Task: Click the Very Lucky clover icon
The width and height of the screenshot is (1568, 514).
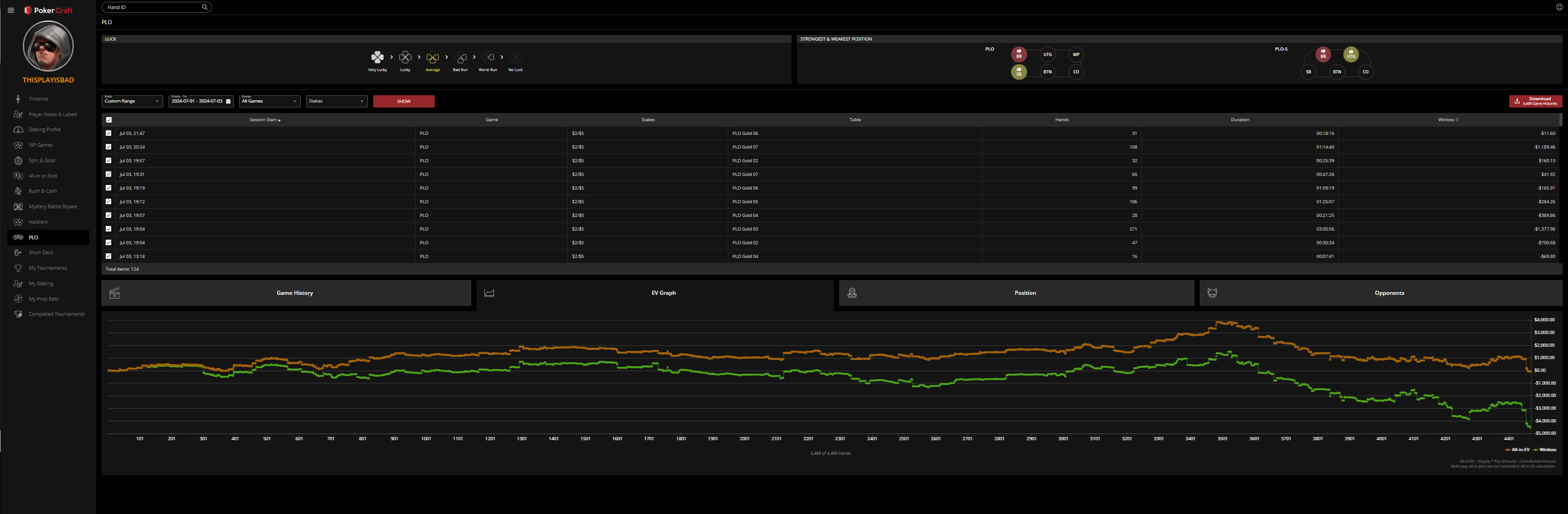Action: pyautogui.click(x=377, y=57)
